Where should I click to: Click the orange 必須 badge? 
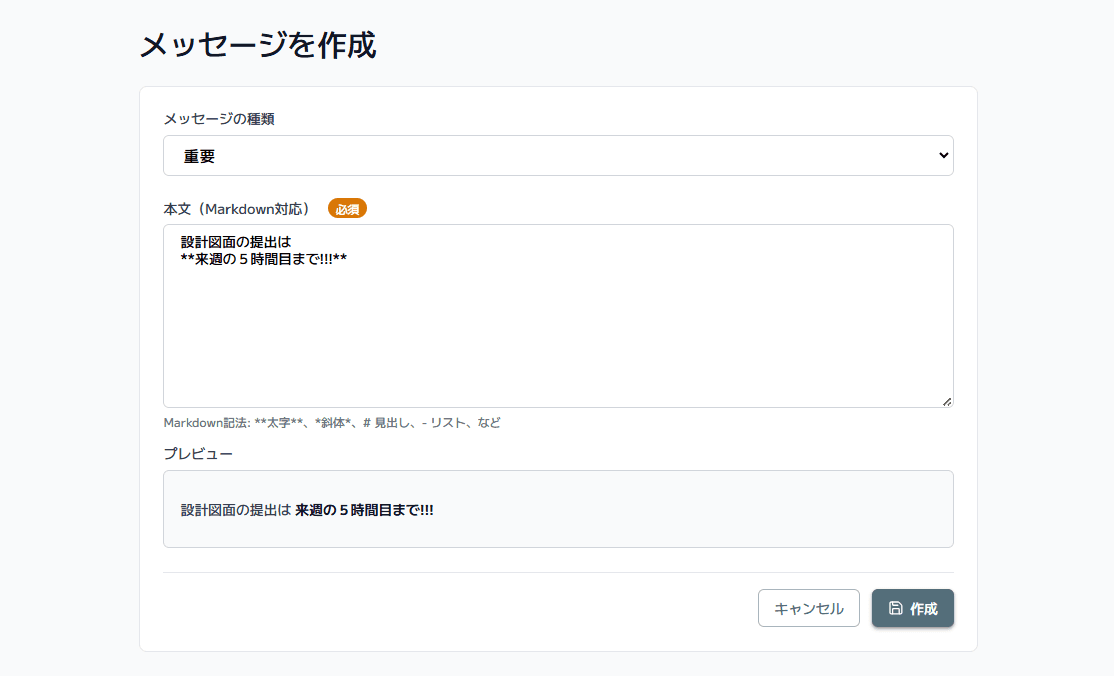click(347, 209)
